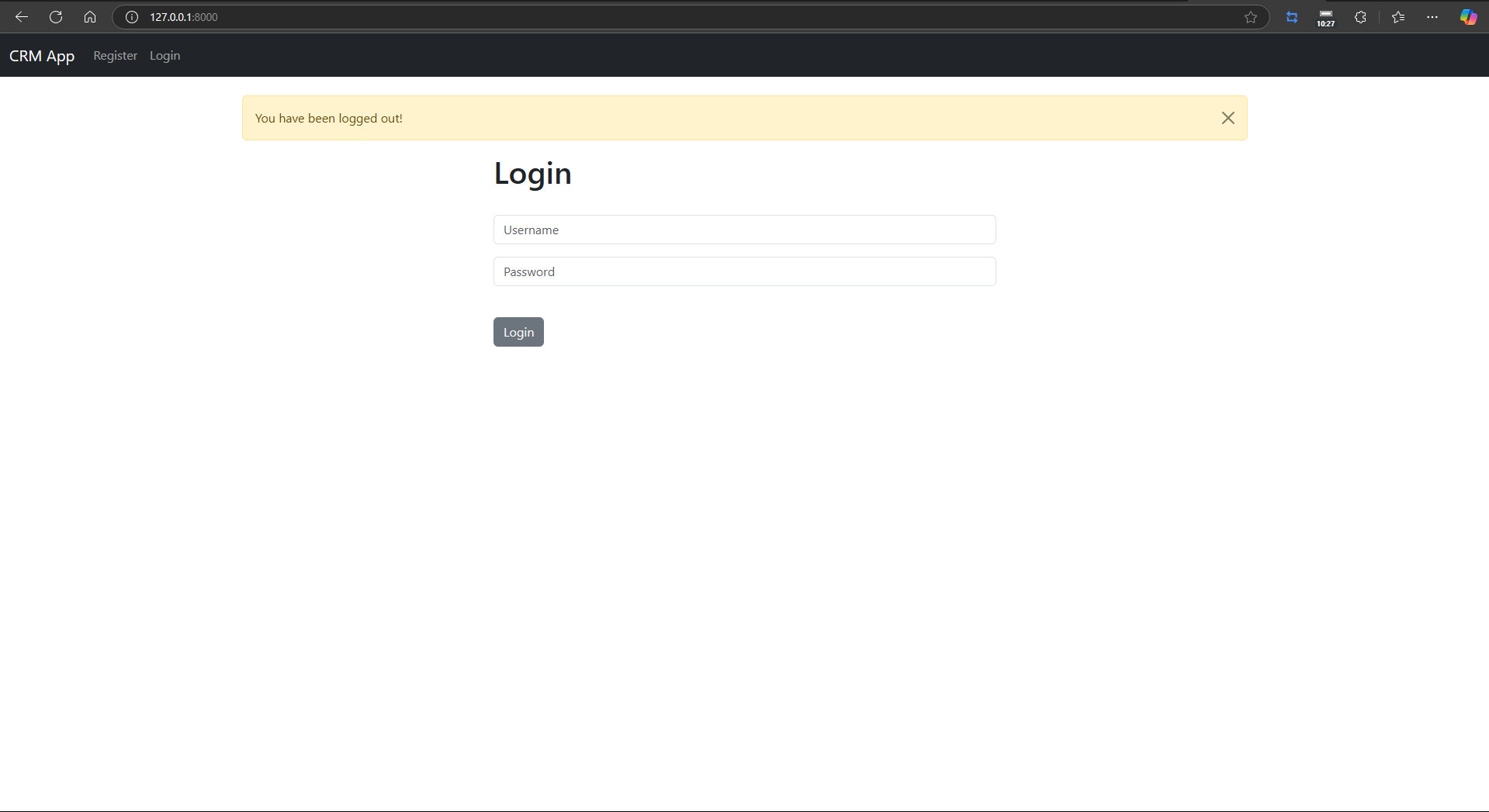The width and height of the screenshot is (1489, 812).
Task: View site information icon in address bar
Action: (x=132, y=17)
